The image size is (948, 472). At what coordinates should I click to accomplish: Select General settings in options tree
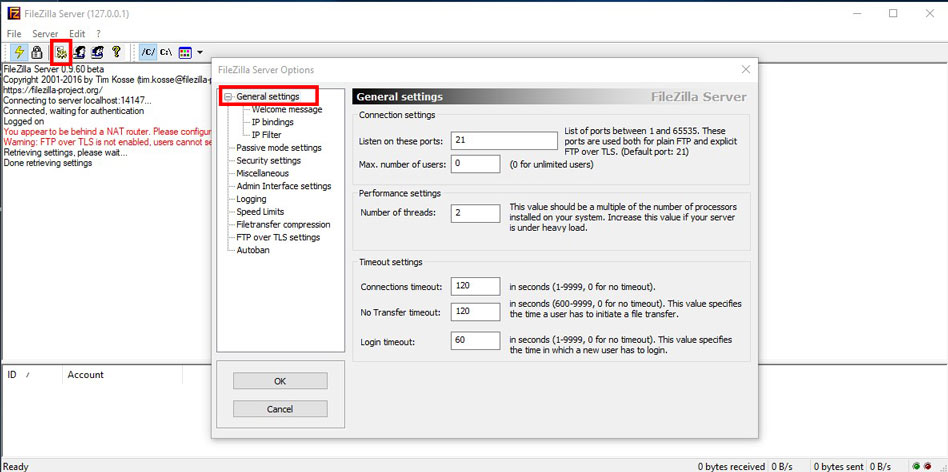(267, 97)
